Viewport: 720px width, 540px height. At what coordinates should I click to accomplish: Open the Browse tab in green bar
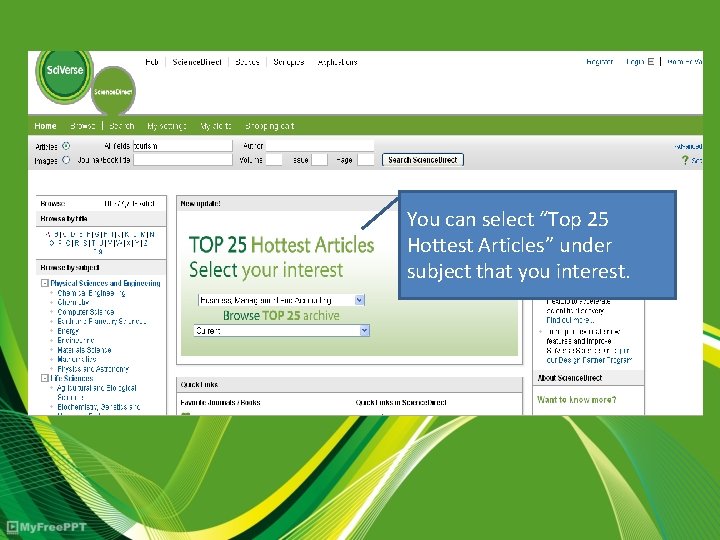coord(83,126)
